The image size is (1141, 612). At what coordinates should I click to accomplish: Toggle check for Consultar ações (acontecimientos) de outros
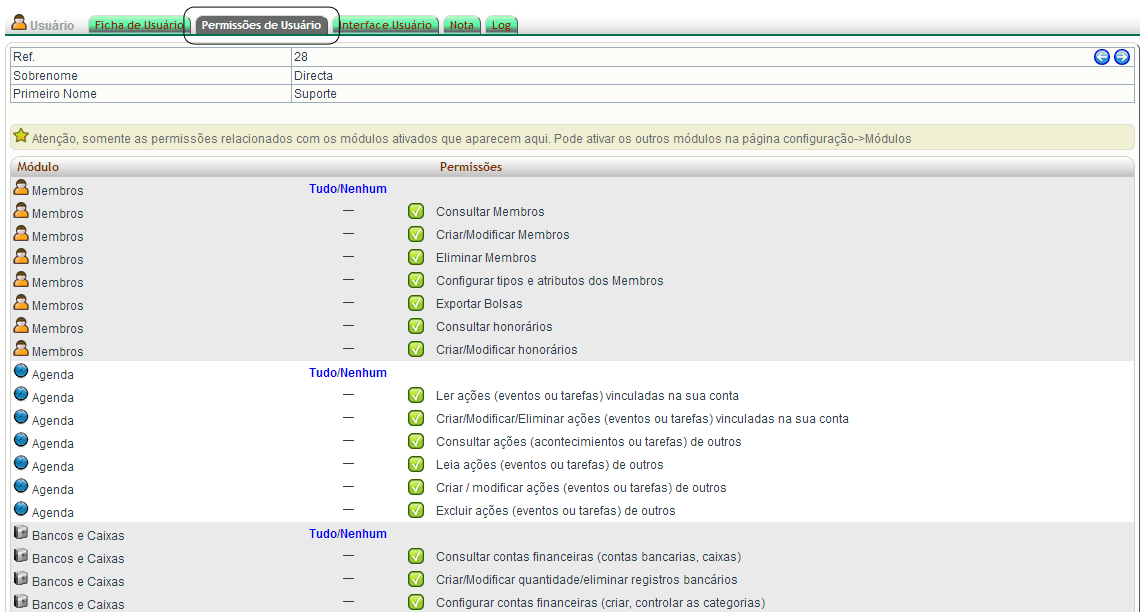point(416,442)
